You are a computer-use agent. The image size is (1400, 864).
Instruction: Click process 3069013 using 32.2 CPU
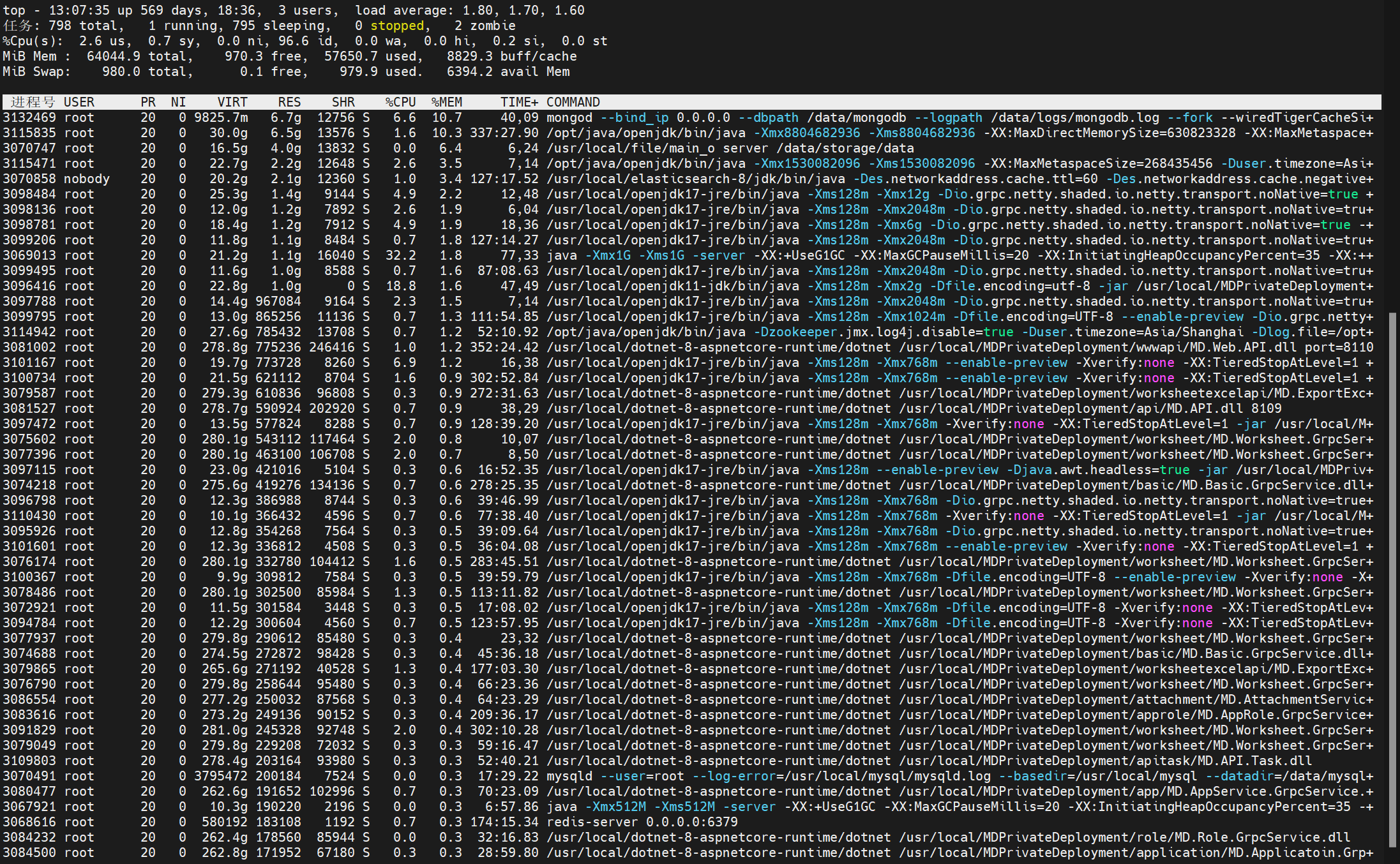click(x=29, y=255)
